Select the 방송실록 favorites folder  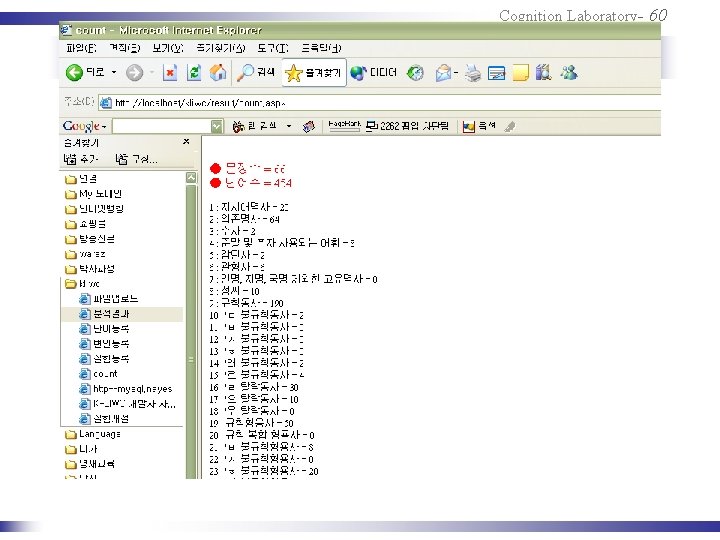pyautogui.click(x=90, y=239)
